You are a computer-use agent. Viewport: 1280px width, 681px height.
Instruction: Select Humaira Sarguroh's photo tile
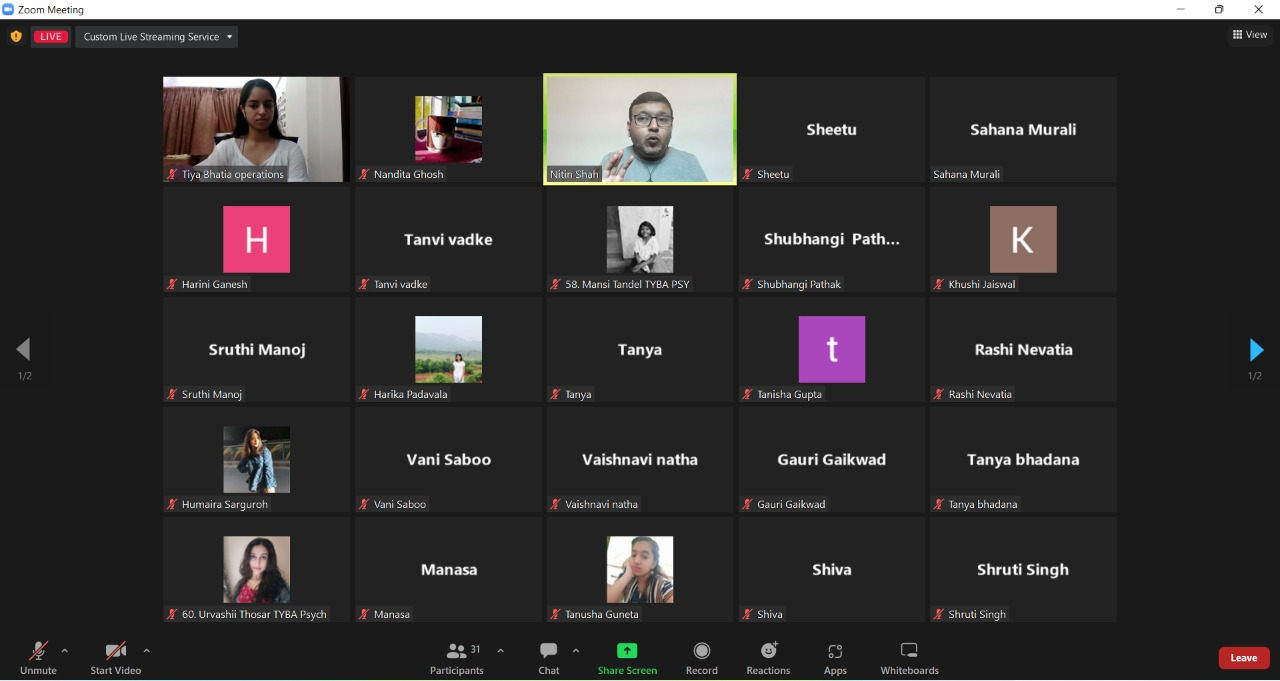pyautogui.click(x=256, y=460)
